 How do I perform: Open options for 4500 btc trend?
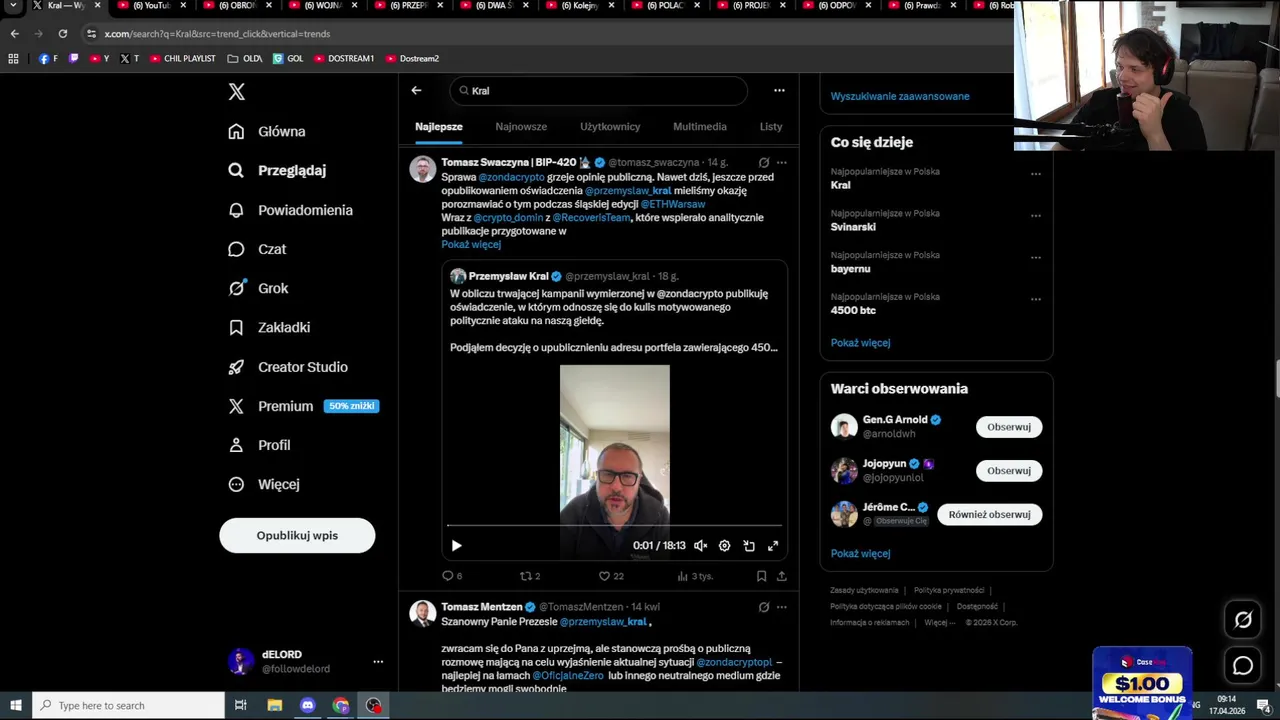[x=1036, y=300]
